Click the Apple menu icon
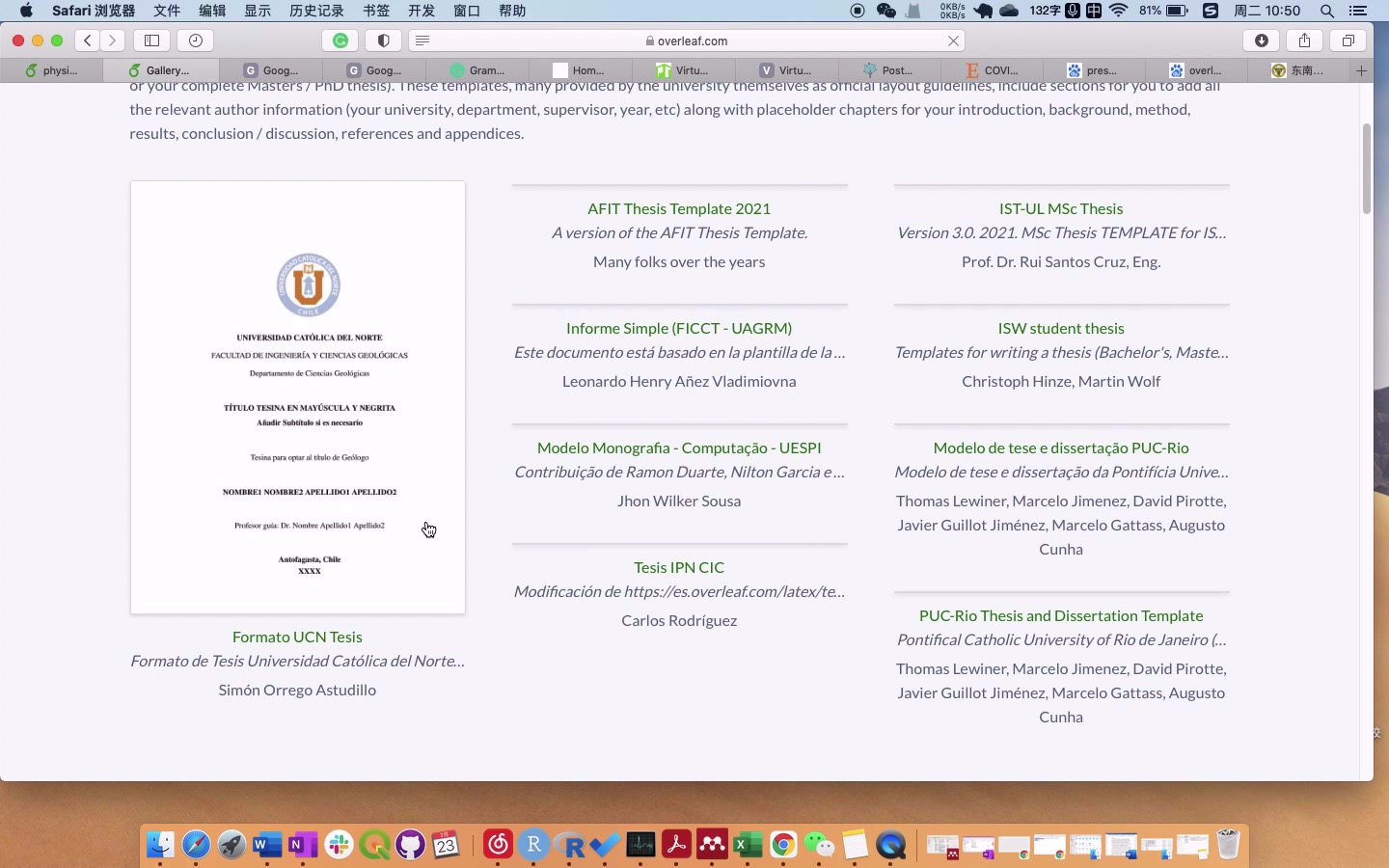The height and width of the screenshot is (868, 1389). [26, 11]
